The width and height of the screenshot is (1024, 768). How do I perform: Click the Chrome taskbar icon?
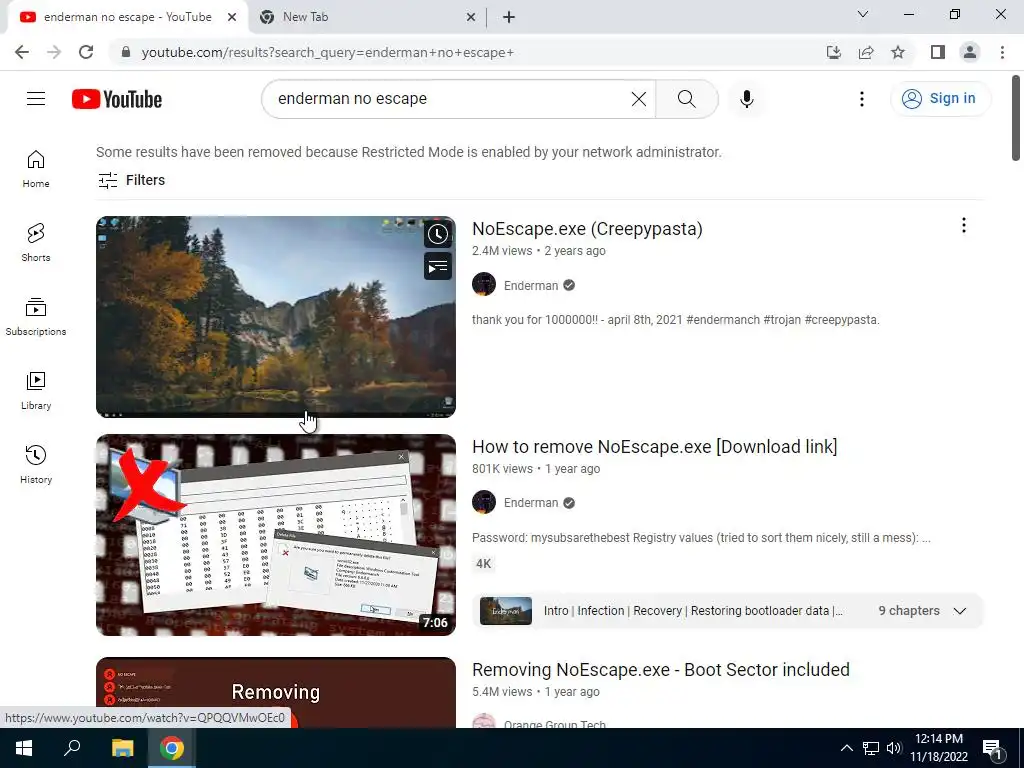click(x=172, y=748)
